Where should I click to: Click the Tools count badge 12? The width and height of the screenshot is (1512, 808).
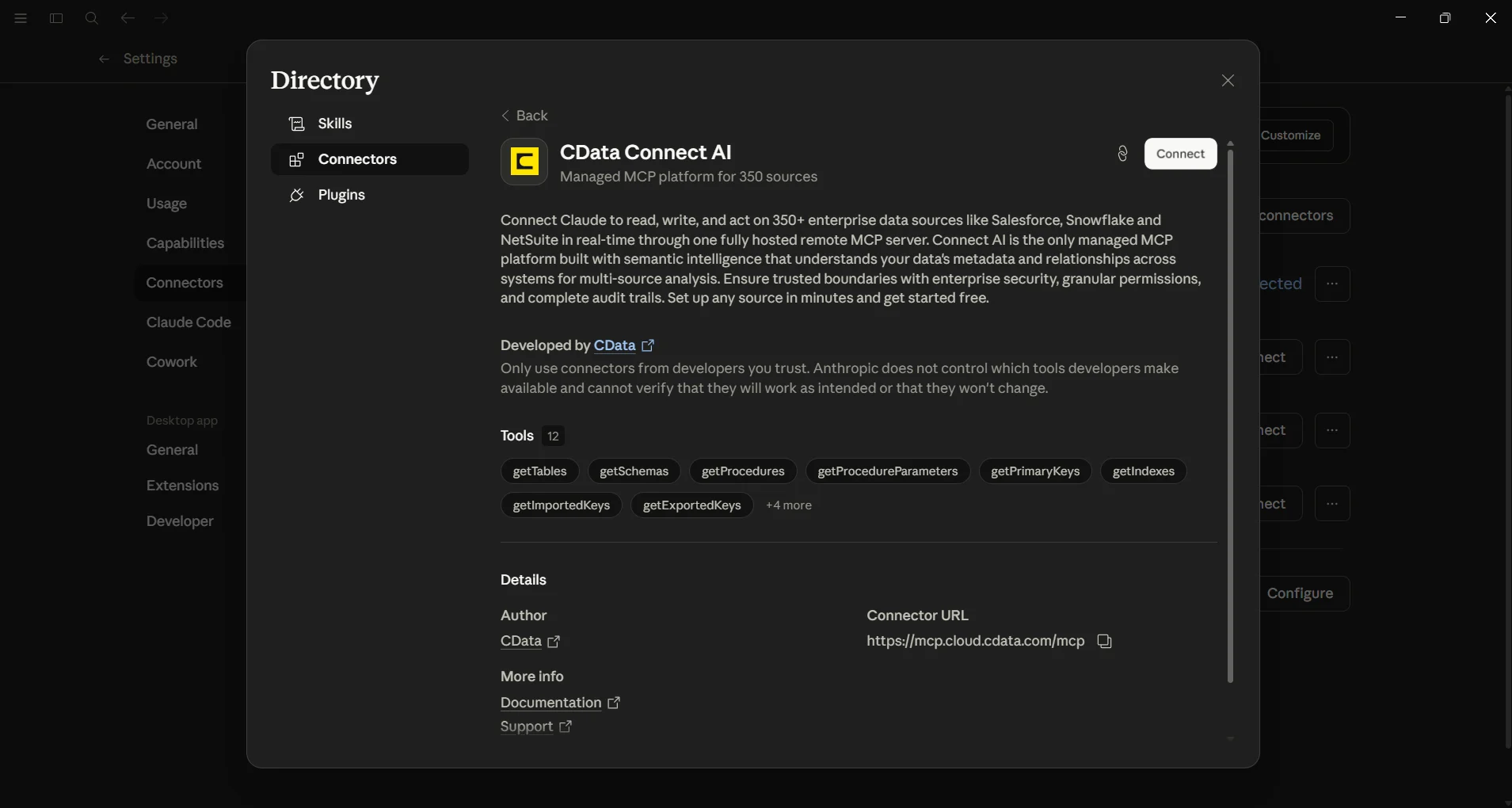(553, 436)
